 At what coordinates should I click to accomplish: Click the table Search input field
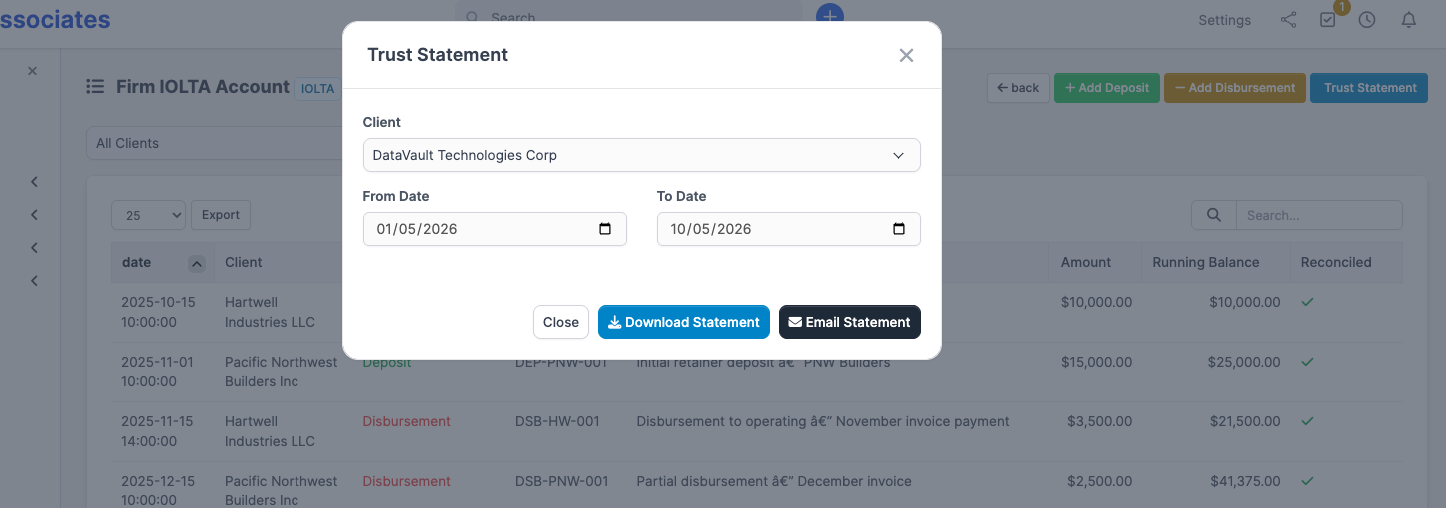tap(1319, 215)
